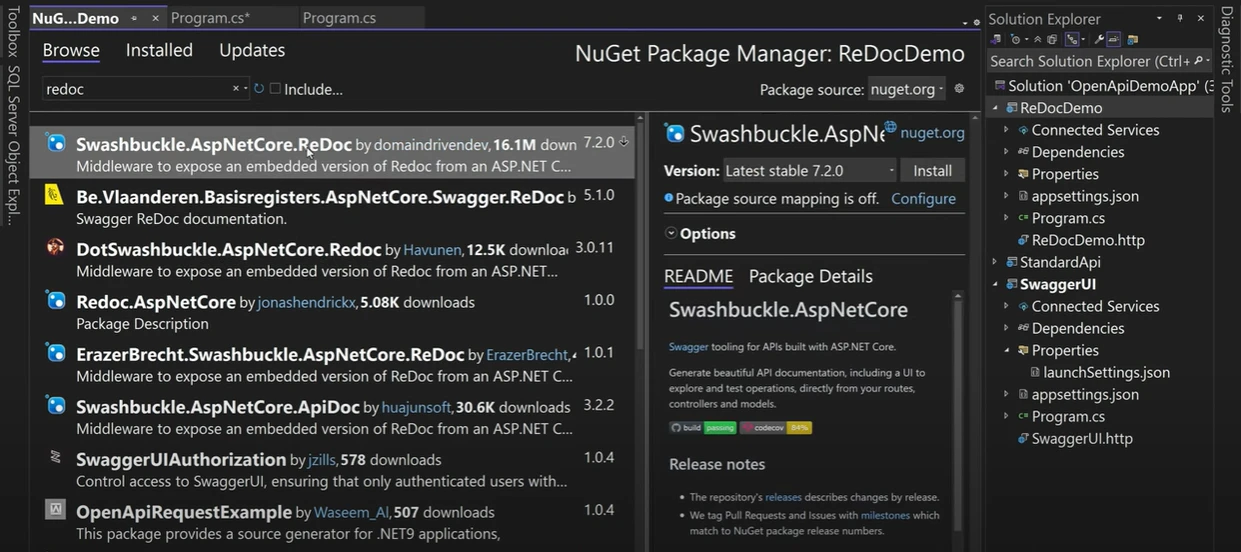Image resolution: width=1241 pixels, height=552 pixels.
Task: Expand ReDocDemo appsettings.json node
Action: coord(1007,196)
